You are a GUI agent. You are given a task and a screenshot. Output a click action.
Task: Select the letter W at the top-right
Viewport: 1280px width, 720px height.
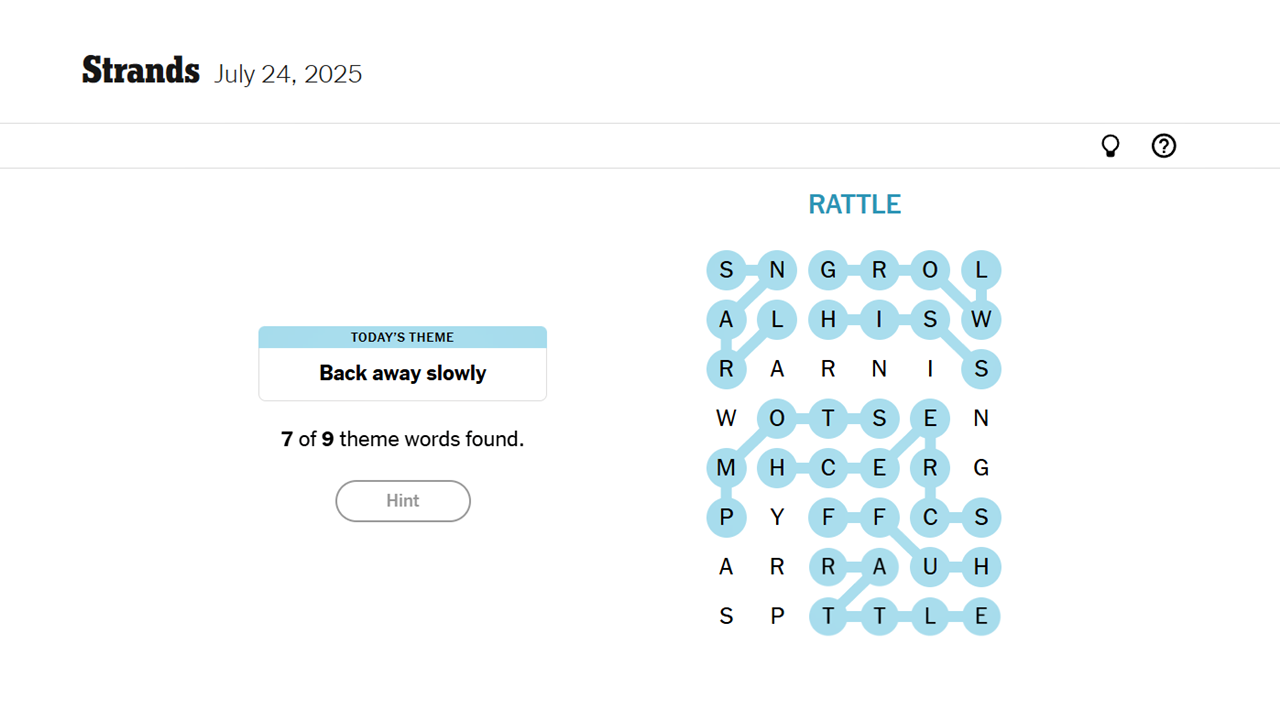tap(981, 319)
